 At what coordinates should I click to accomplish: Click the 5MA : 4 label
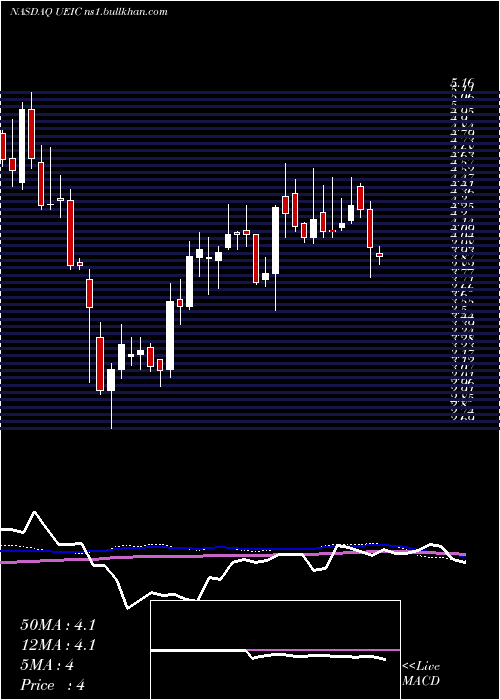(47, 665)
